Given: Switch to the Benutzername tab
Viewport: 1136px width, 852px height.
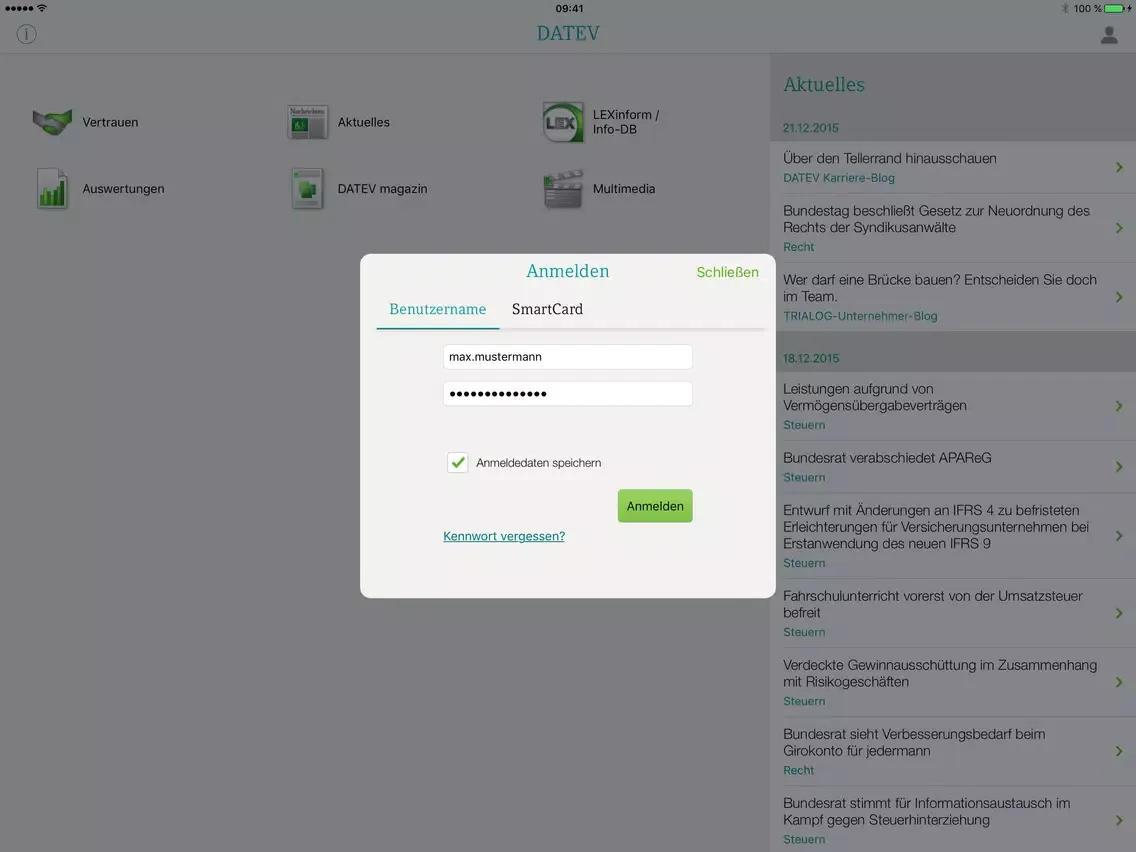Looking at the screenshot, I should click(x=438, y=309).
